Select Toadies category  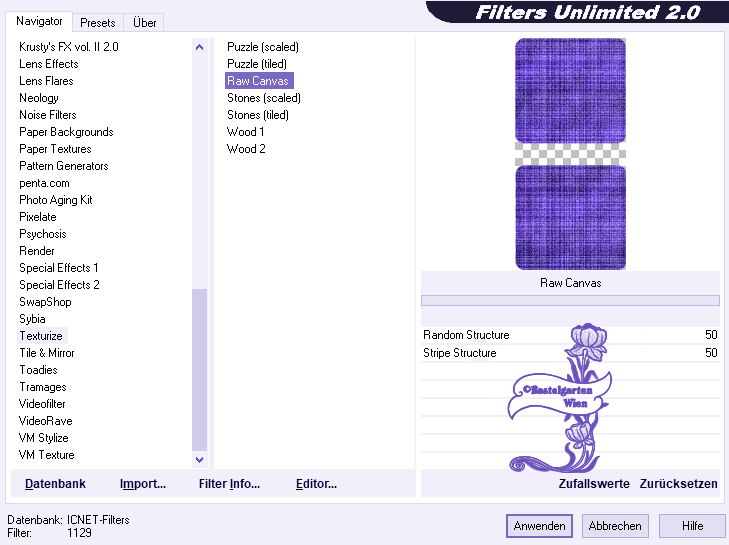pyautogui.click(x=38, y=370)
